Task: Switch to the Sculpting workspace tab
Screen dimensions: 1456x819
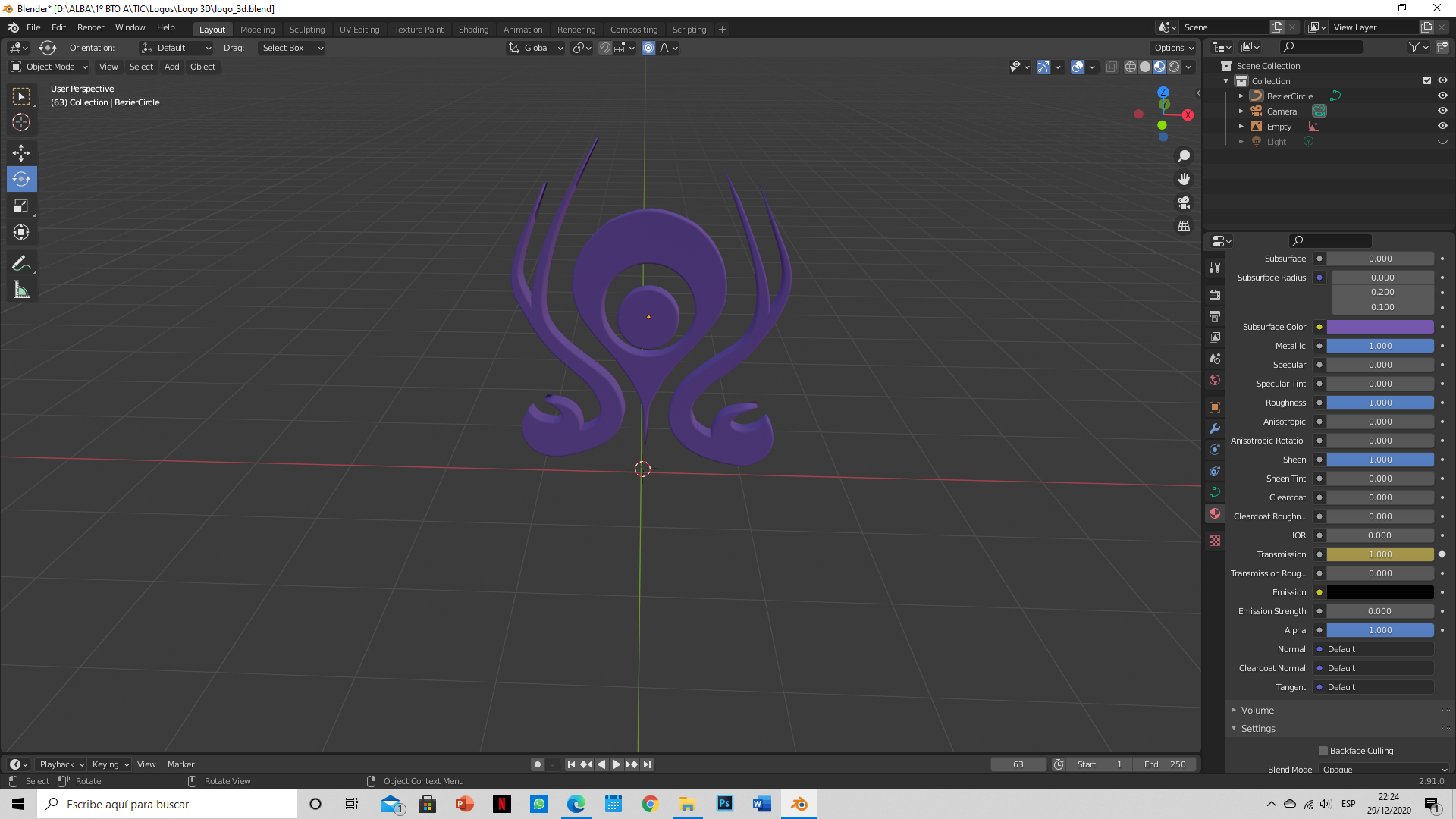Action: (306, 30)
